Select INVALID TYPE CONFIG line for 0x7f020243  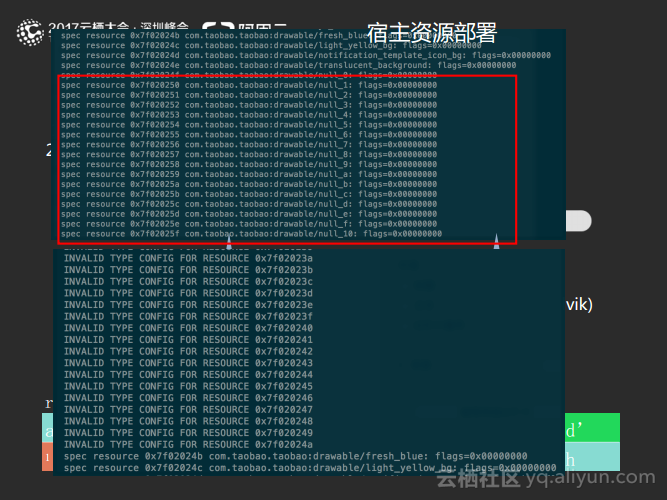[x=188, y=363]
